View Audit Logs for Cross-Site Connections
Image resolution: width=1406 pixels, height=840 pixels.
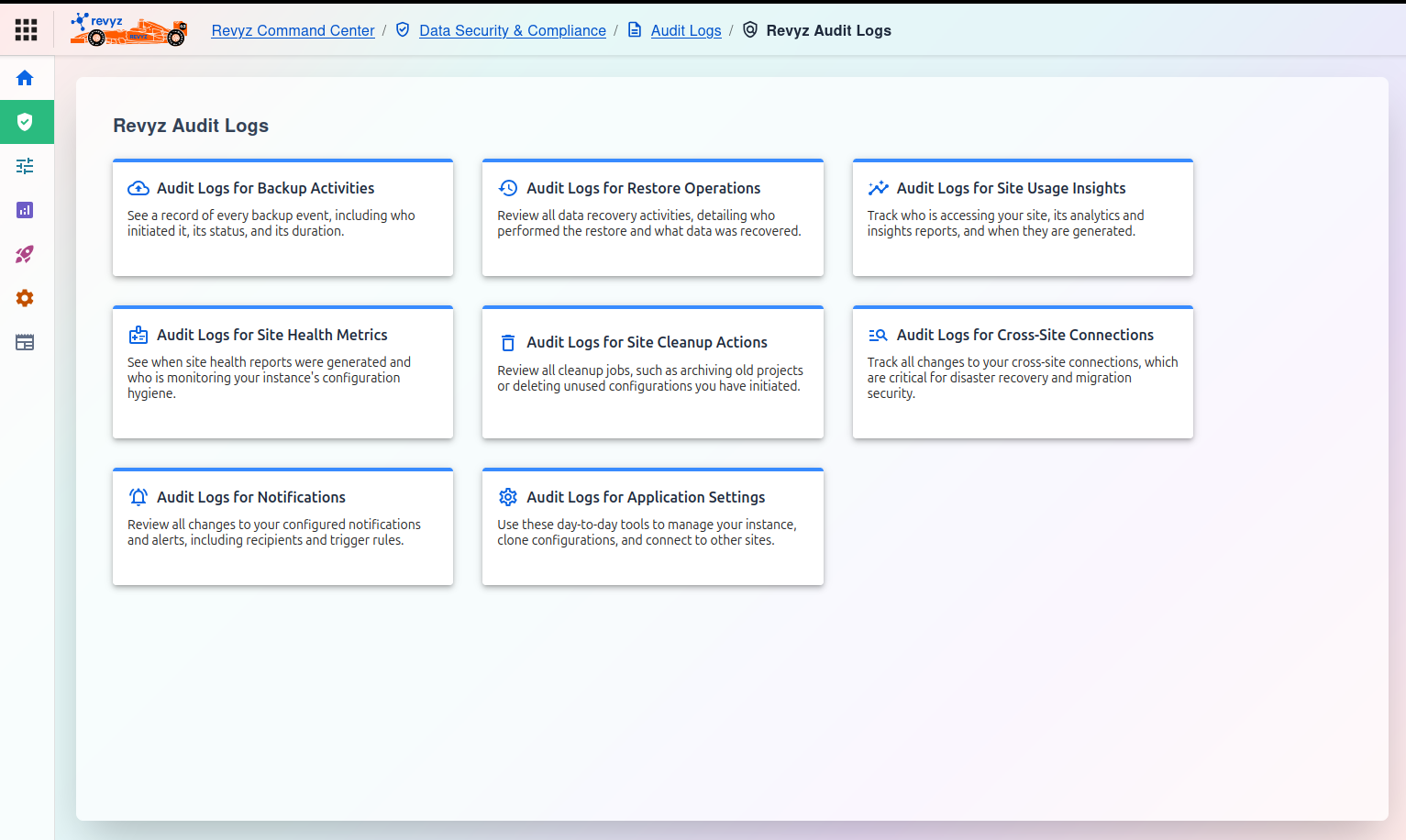(1022, 372)
